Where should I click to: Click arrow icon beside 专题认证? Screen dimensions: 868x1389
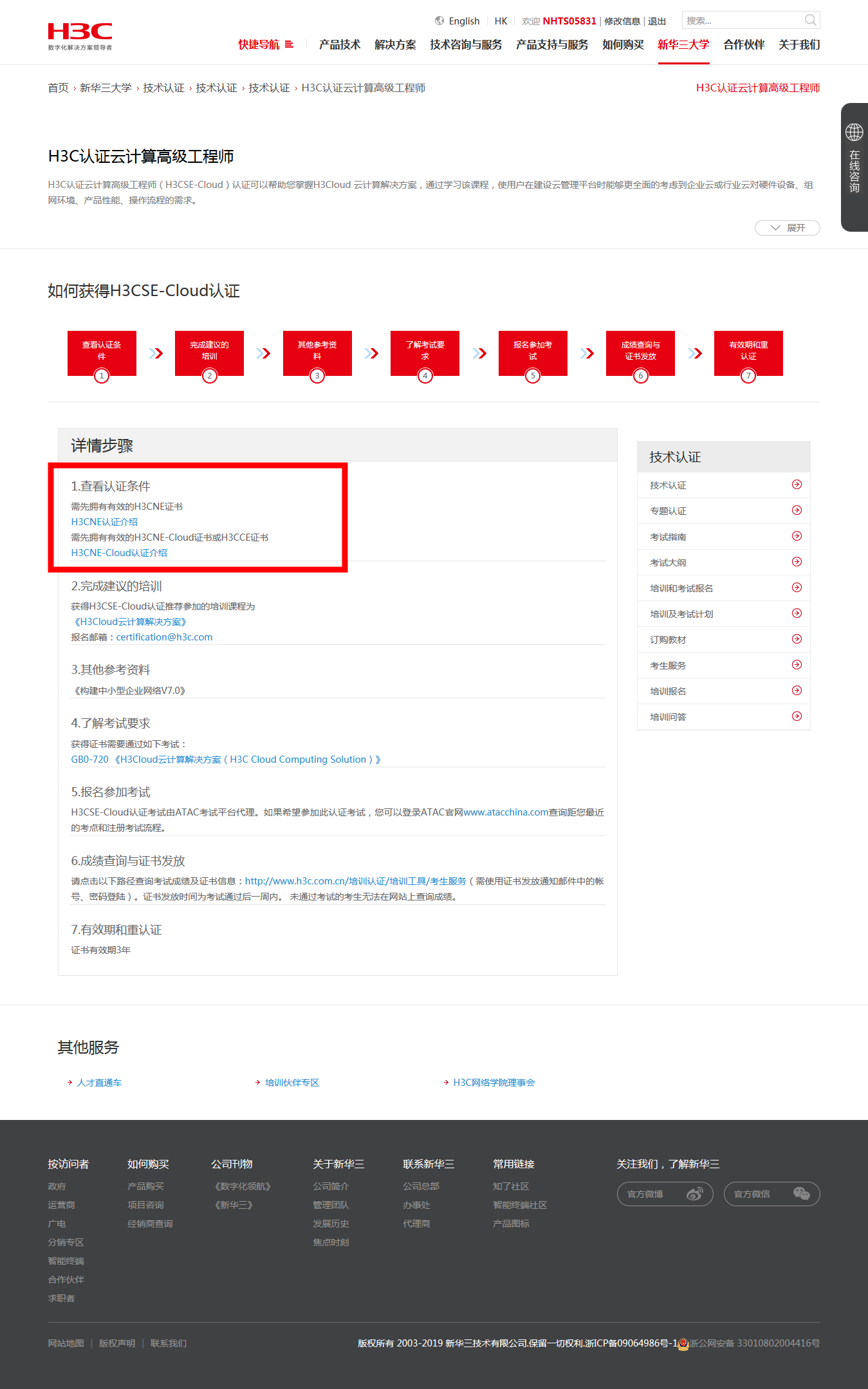click(797, 510)
